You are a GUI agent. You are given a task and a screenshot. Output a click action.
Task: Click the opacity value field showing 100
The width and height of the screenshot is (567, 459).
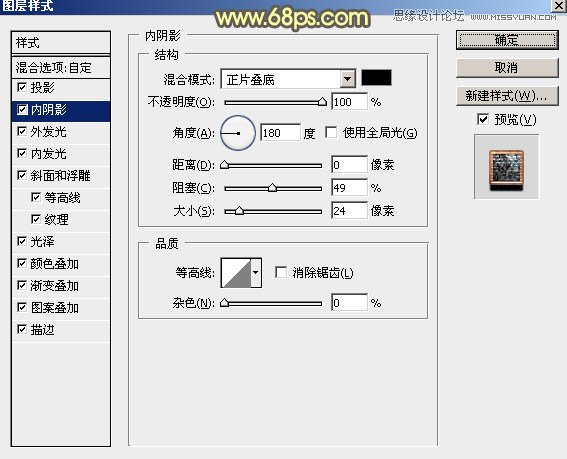(x=349, y=102)
